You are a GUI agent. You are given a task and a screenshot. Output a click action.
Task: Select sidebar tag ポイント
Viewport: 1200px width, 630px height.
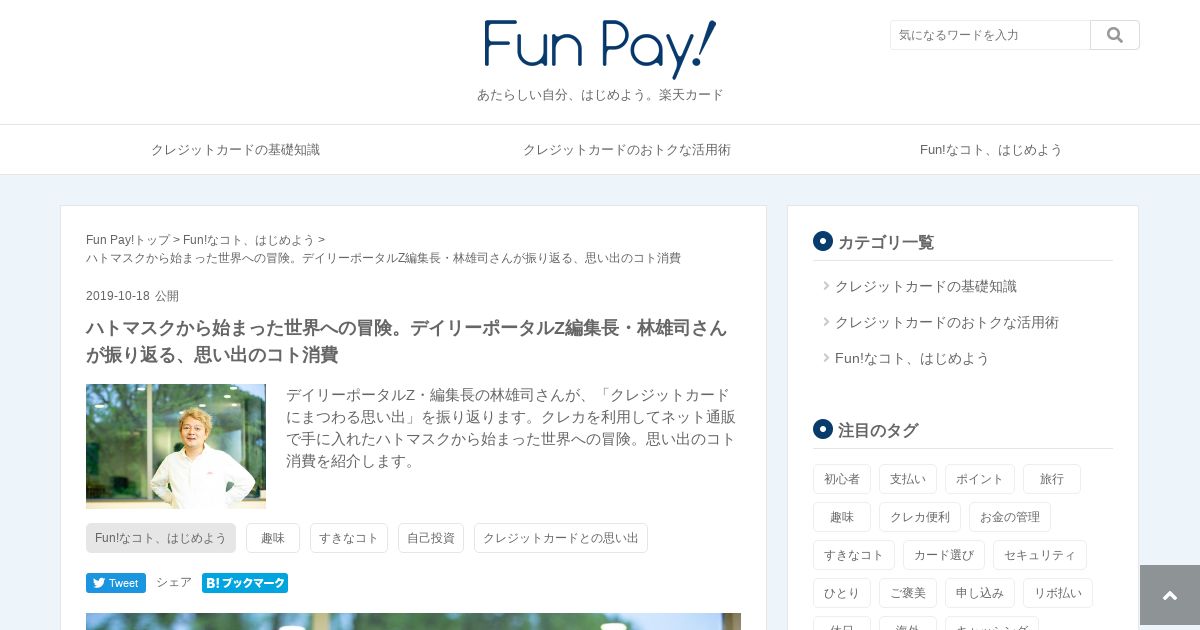[x=980, y=479]
